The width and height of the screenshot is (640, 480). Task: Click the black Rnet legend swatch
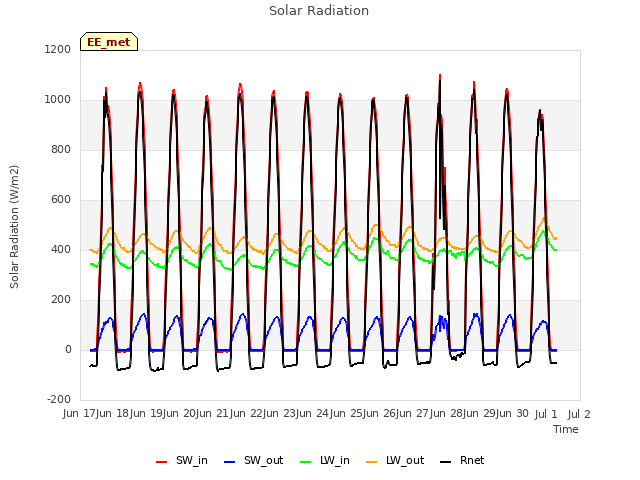tap(446, 462)
